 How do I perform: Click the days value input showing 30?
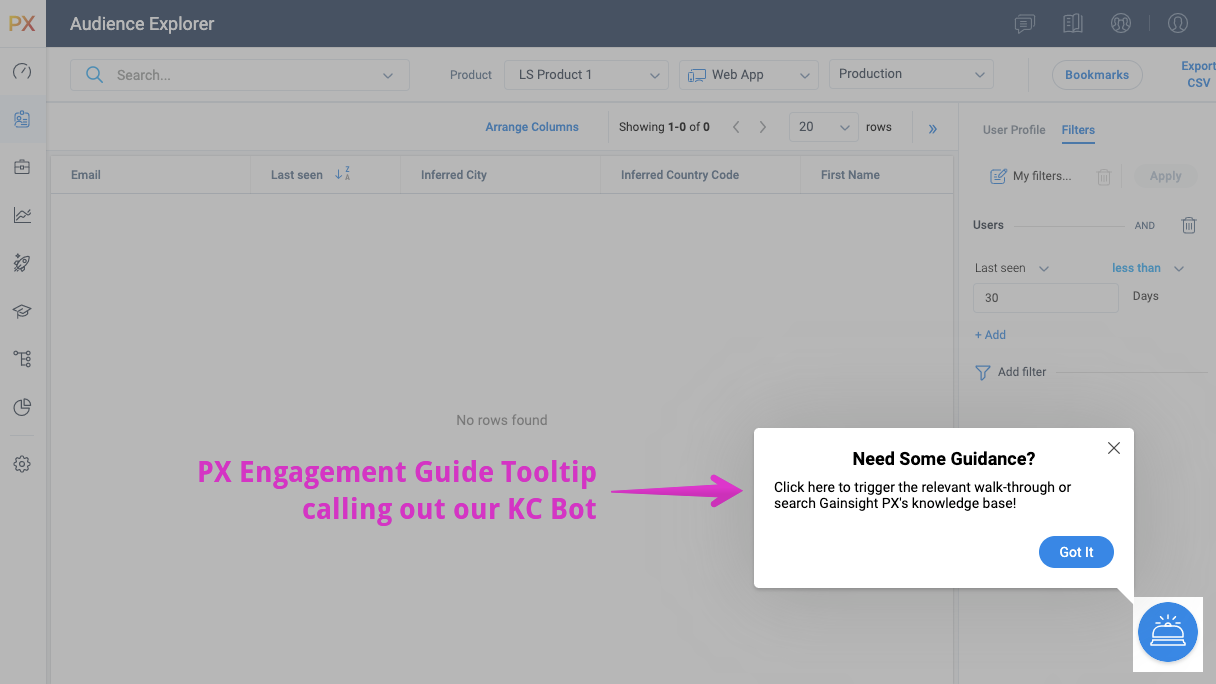[x=1046, y=298]
